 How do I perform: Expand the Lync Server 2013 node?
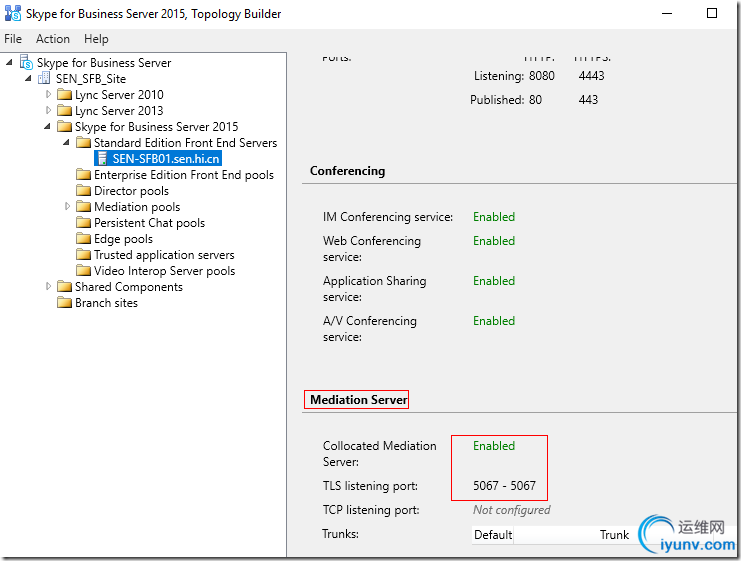48,110
